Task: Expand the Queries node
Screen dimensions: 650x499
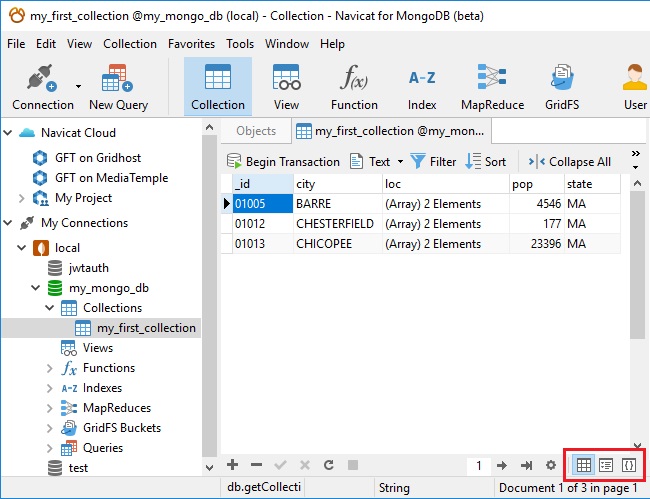Action: 49,448
